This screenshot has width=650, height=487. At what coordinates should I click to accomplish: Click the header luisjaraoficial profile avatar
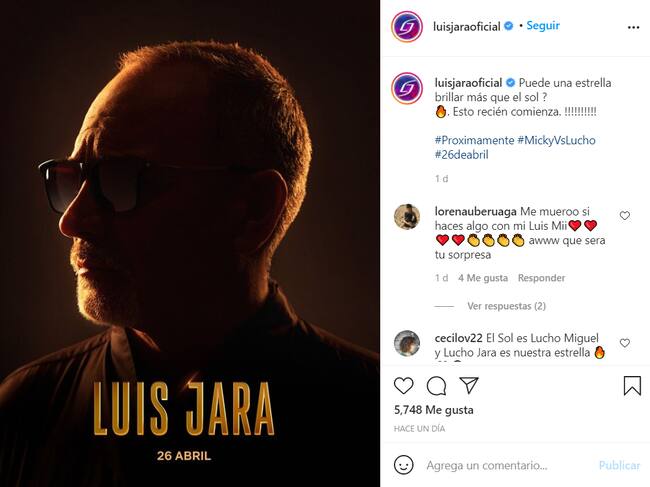[x=407, y=27]
